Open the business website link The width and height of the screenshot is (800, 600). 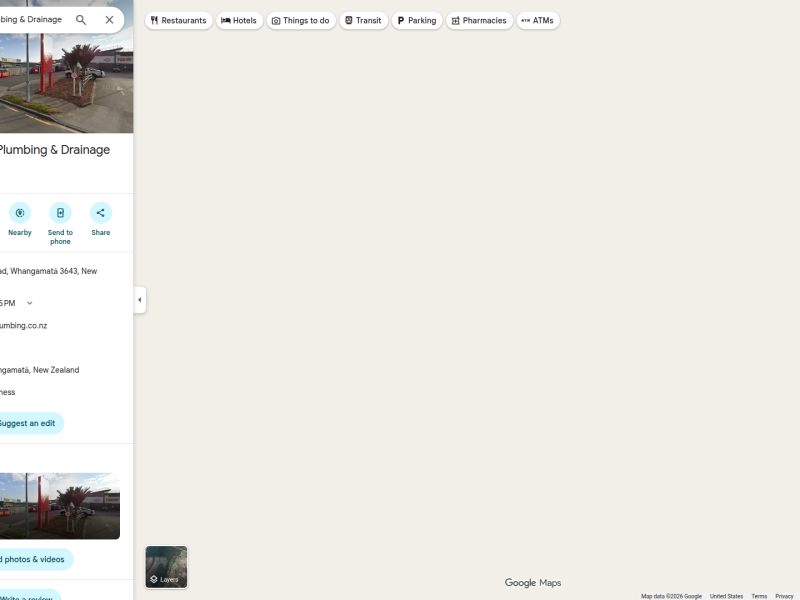22,325
